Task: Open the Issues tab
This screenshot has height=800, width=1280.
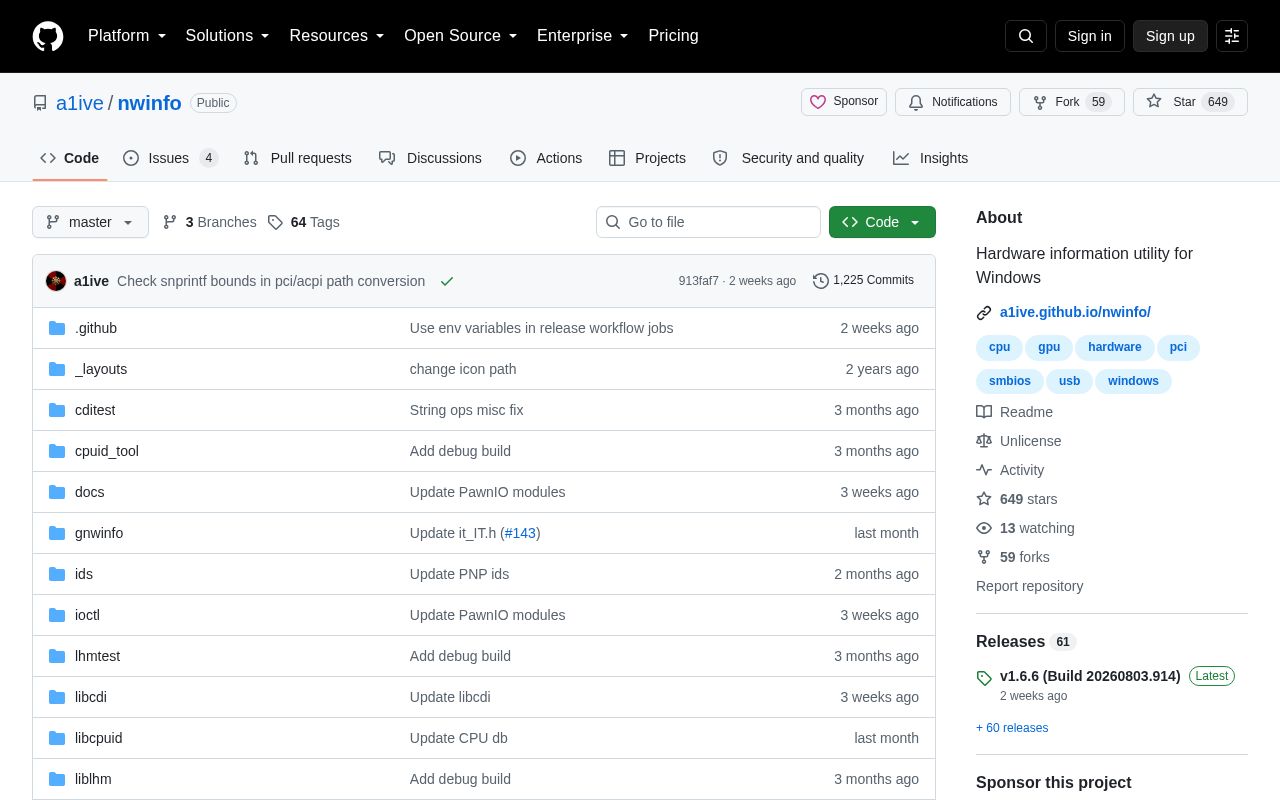Action: click(x=170, y=158)
